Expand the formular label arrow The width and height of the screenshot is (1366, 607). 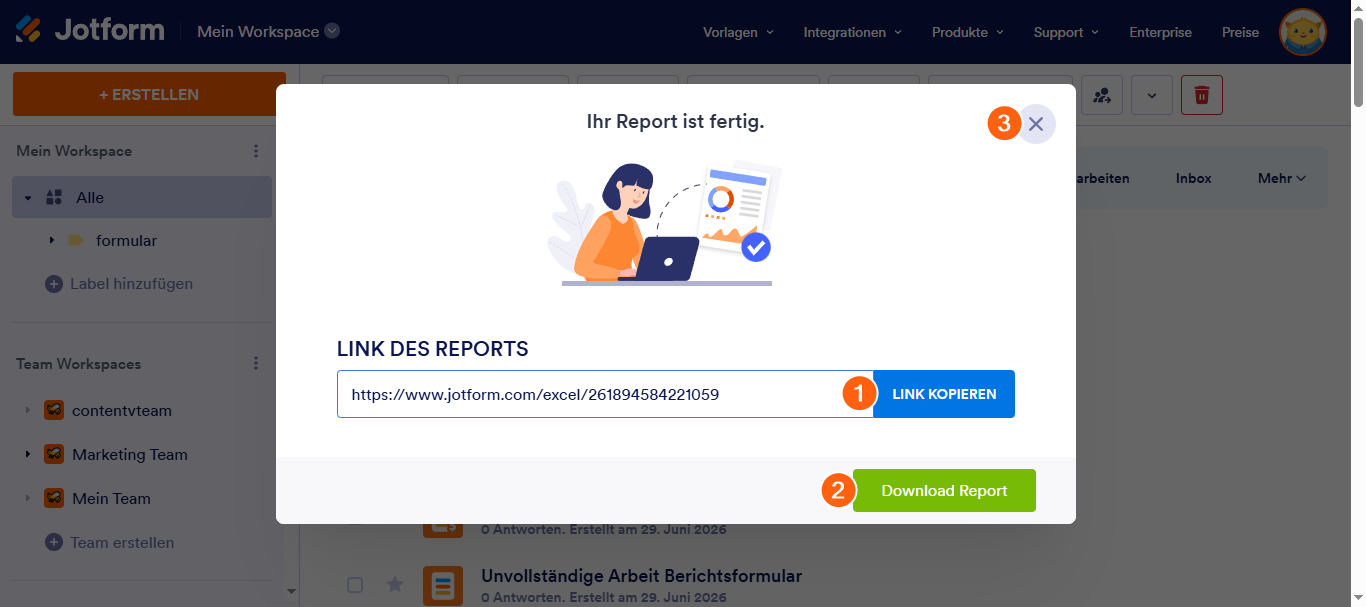pyautogui.click(x=51, y=240)
